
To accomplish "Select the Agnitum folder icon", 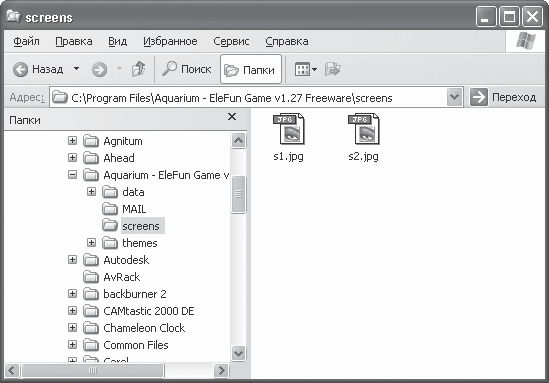I will coord(91,141).
